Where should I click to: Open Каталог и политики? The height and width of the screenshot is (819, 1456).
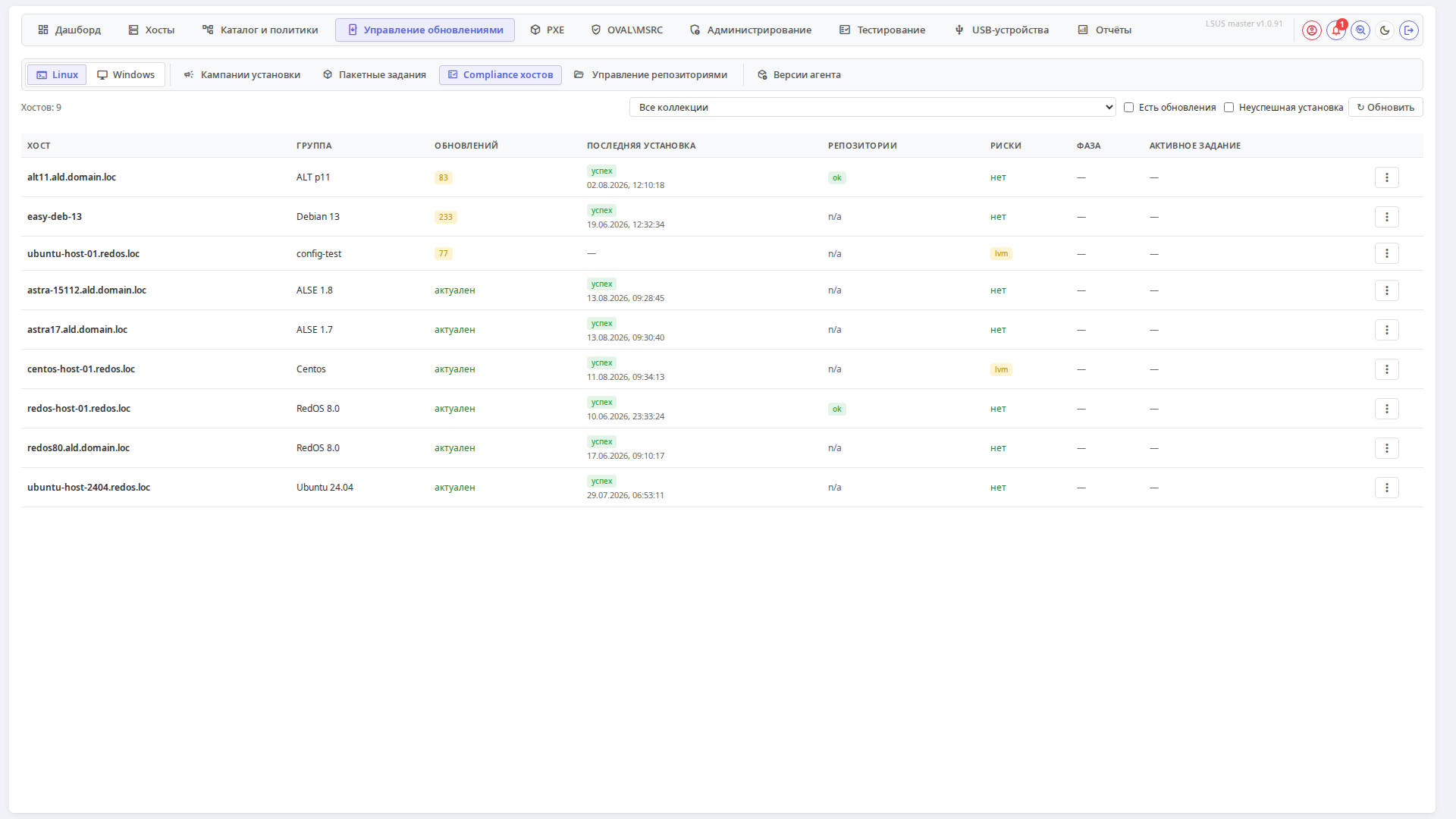(260, 30)
